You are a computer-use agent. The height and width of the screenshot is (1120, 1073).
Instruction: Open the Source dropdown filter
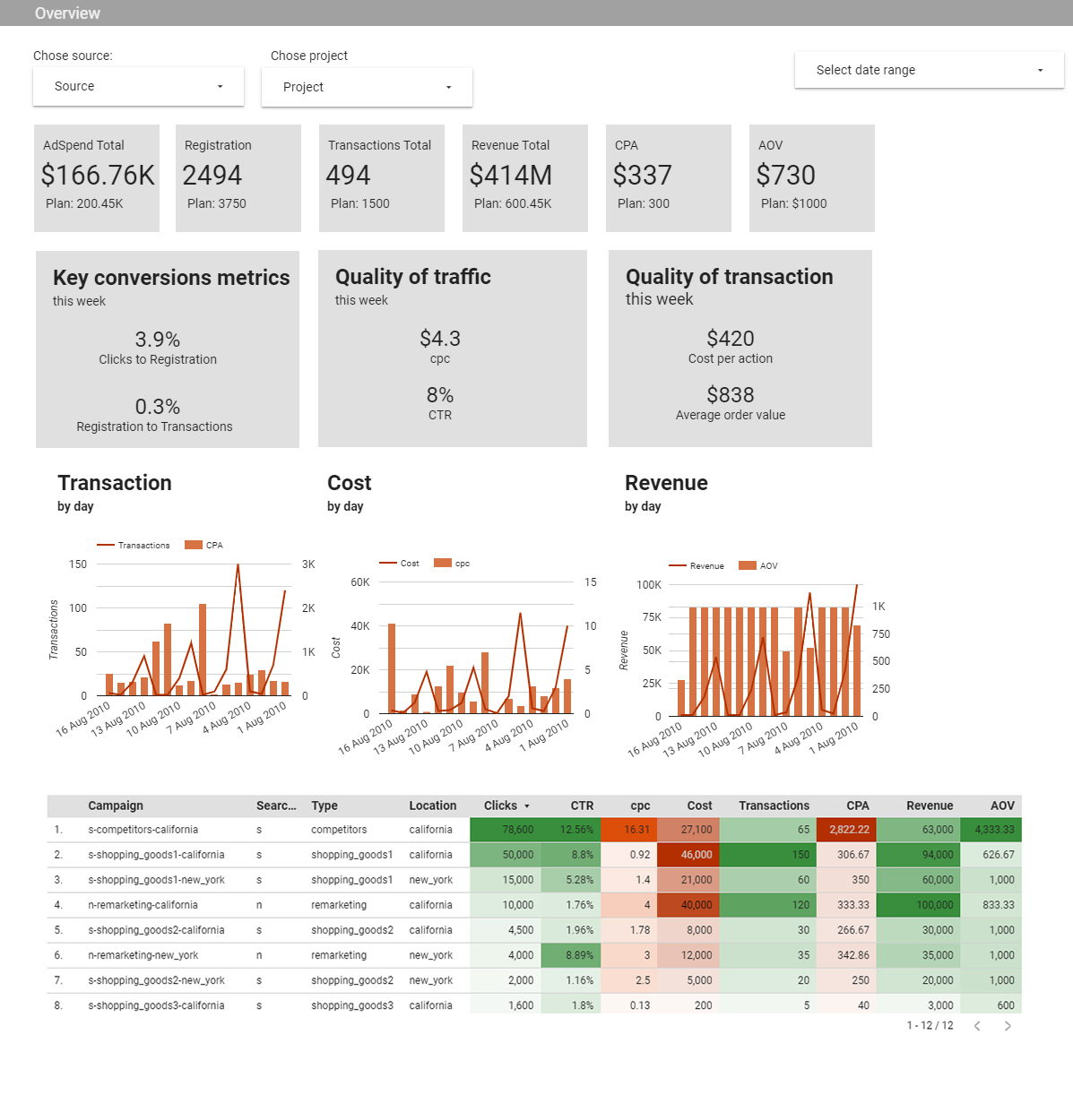pyautogui.click(x=138, y=87)
